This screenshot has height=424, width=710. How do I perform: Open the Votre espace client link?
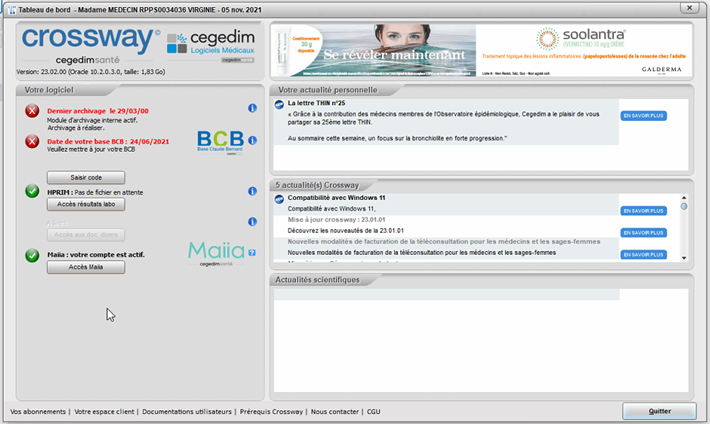pos(104,412)
